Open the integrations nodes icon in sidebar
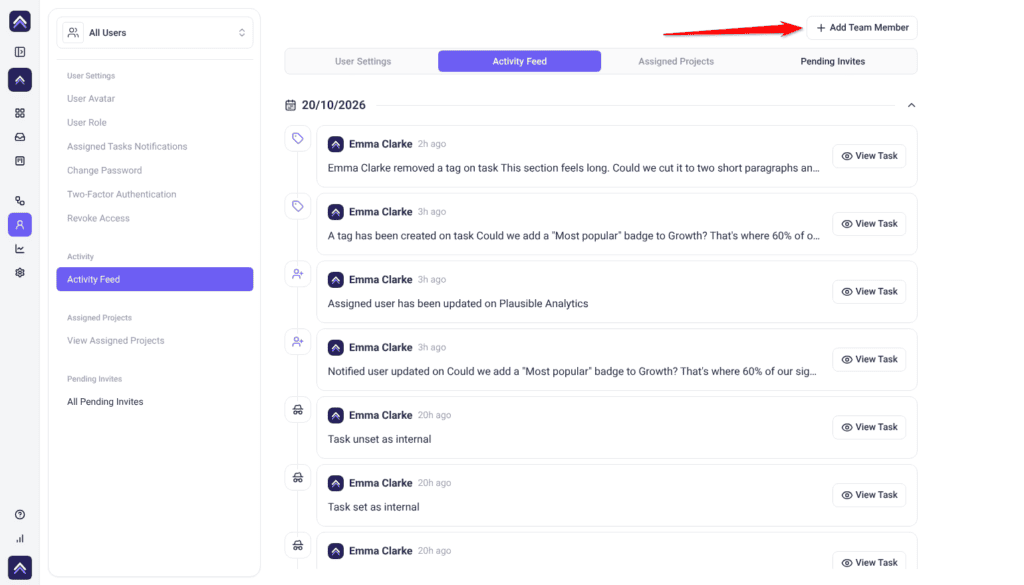This screenshot has height=585, width=1024. tap(20, 200)
